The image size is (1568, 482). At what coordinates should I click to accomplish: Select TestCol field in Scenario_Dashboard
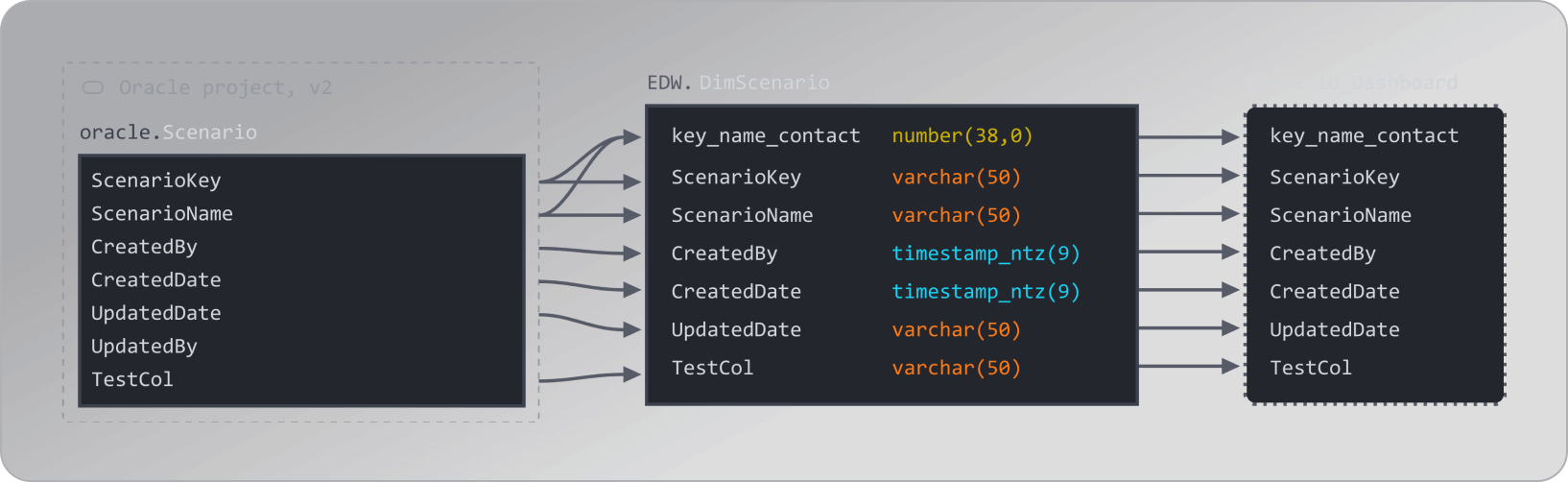coord(1310,368)
